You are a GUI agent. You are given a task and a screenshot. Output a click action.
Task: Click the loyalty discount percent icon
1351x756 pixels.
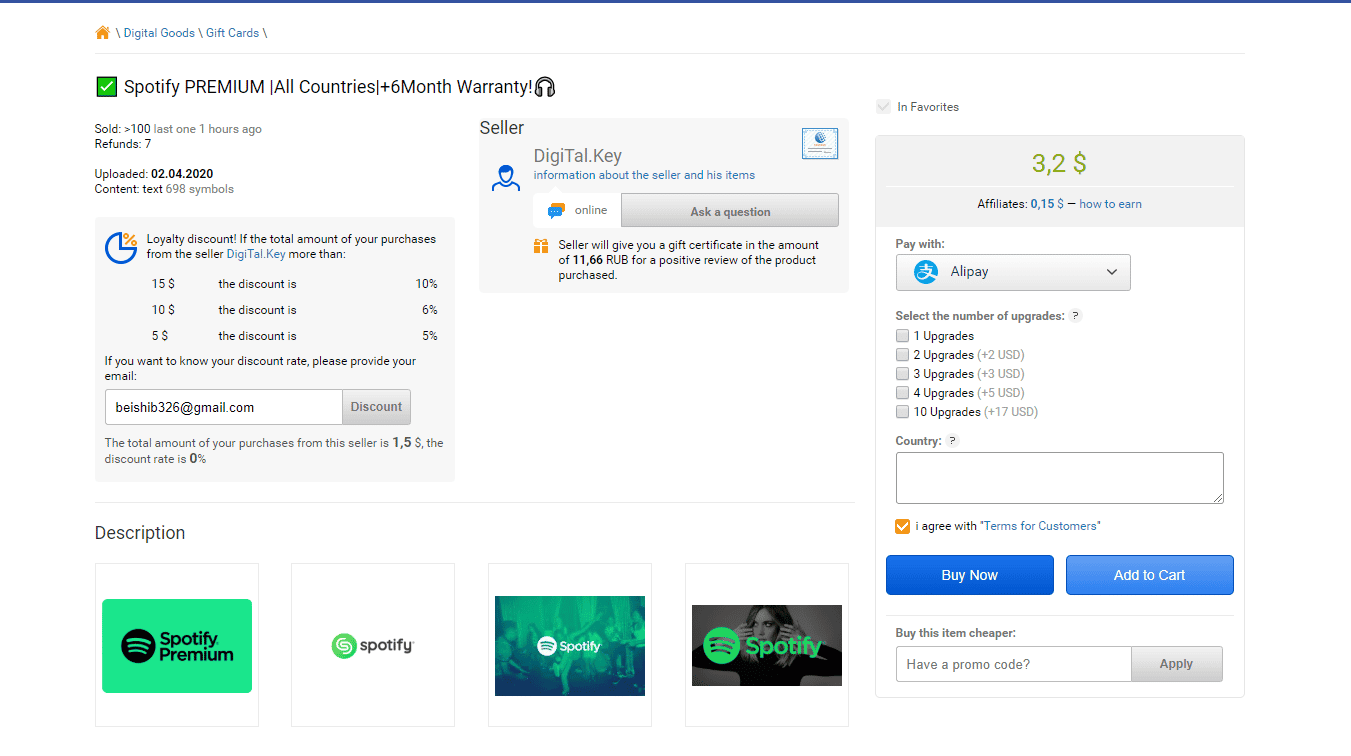121,247
